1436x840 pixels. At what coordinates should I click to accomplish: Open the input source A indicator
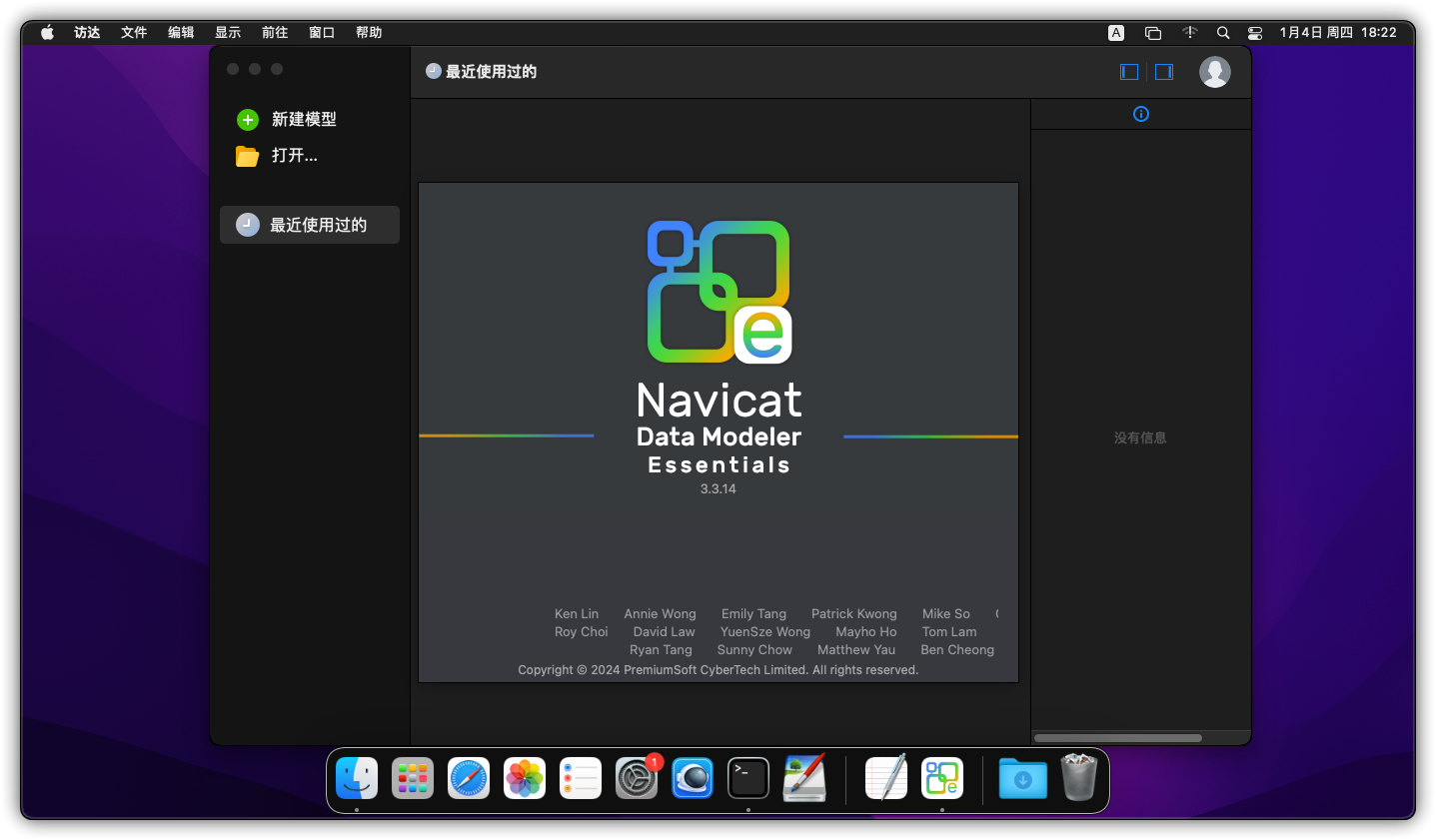pos(1116,33)
